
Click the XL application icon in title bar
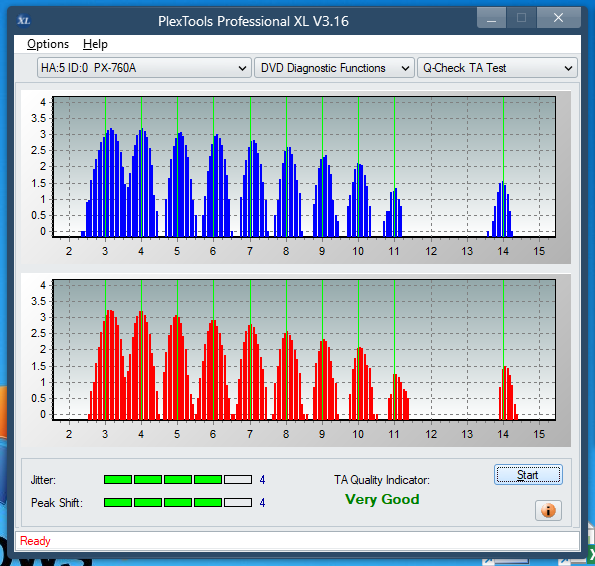pyautogui.click(x=24, y=20)
